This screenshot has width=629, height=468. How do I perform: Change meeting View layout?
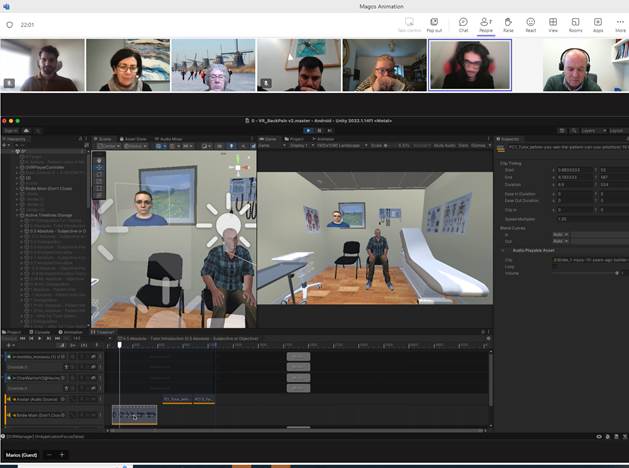click(x=553, y=24)
